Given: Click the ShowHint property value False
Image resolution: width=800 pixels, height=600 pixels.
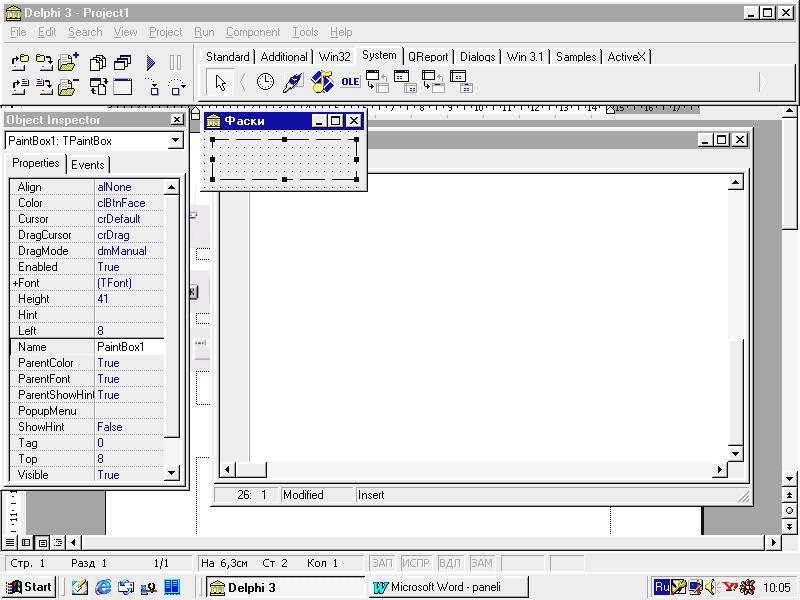Looking at the screenshot, I should pyautogui.click(x=130, y=427).
